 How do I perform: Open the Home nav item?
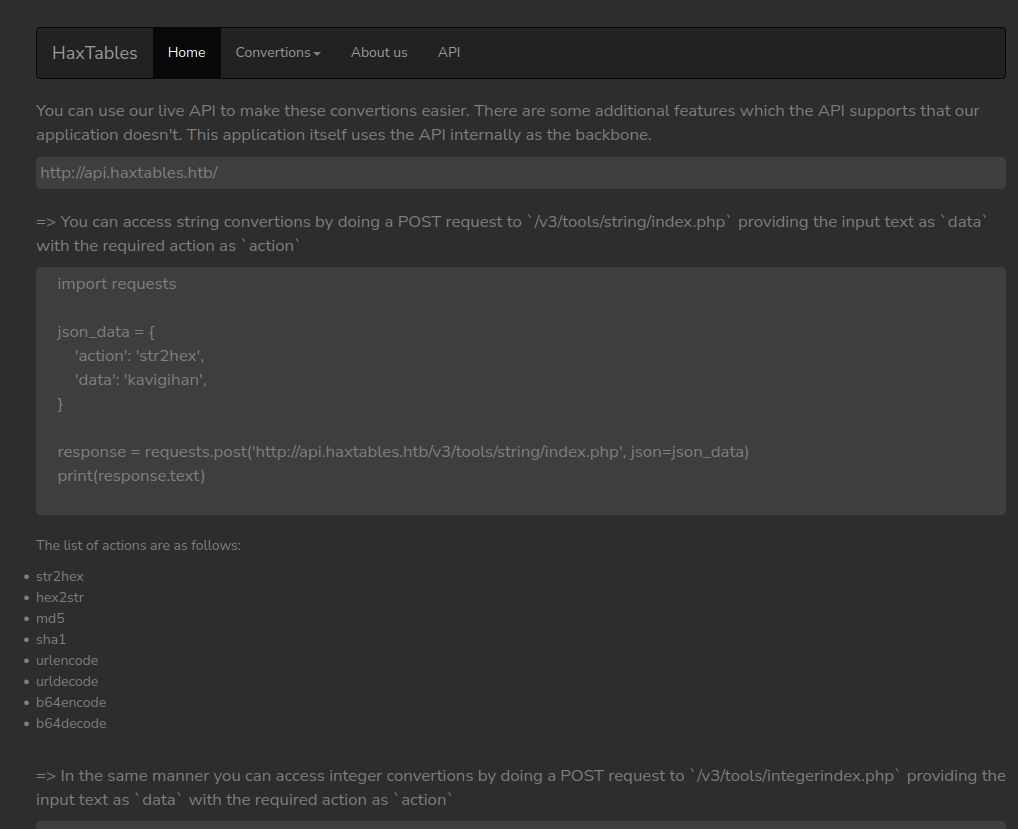click(x=186, y=53)
